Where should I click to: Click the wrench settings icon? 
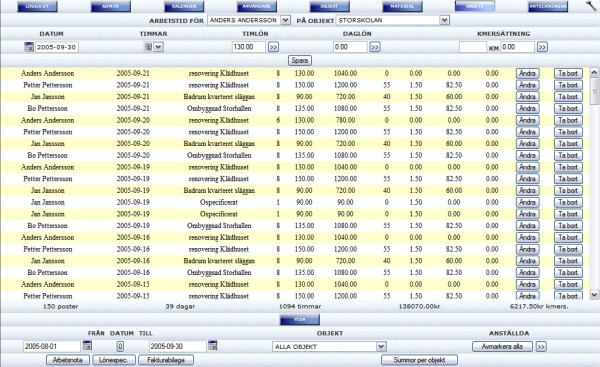coord(591,5)
